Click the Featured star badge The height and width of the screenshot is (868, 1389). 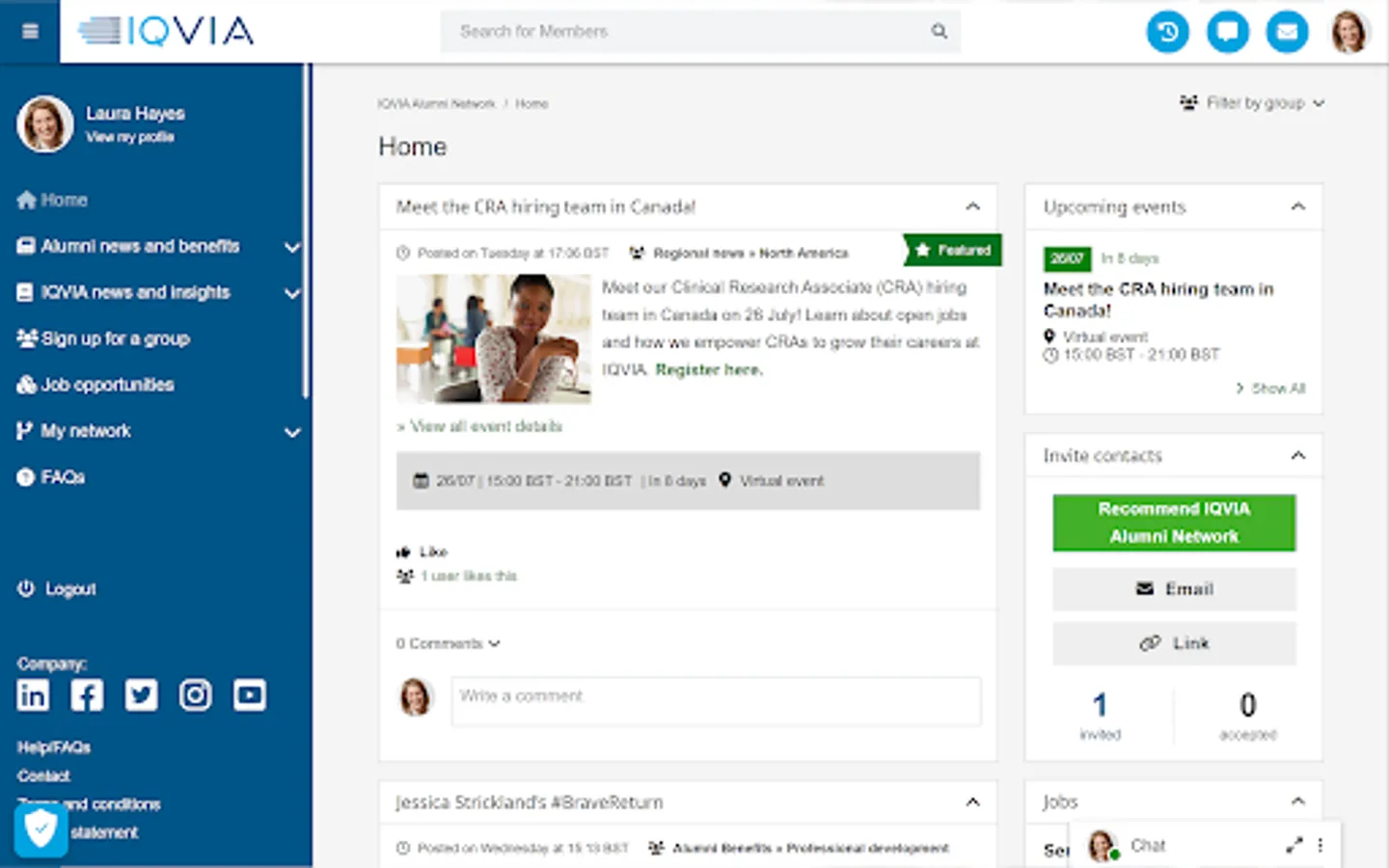(953, 250)
